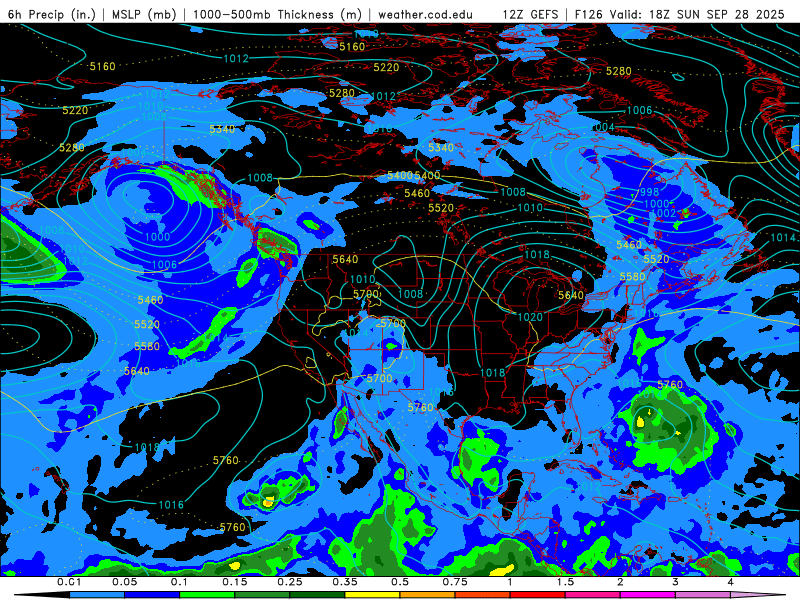800x600 pixels.
Task: Click the '0.05' legend value
Action: tap(124, 582)
